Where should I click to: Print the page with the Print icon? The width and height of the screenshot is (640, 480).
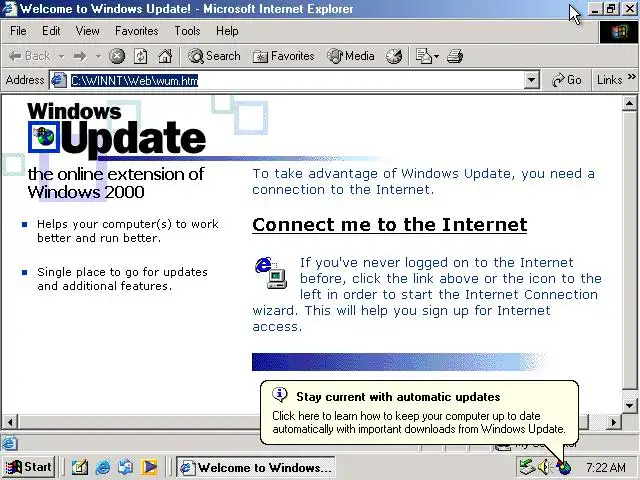(455, 56)
